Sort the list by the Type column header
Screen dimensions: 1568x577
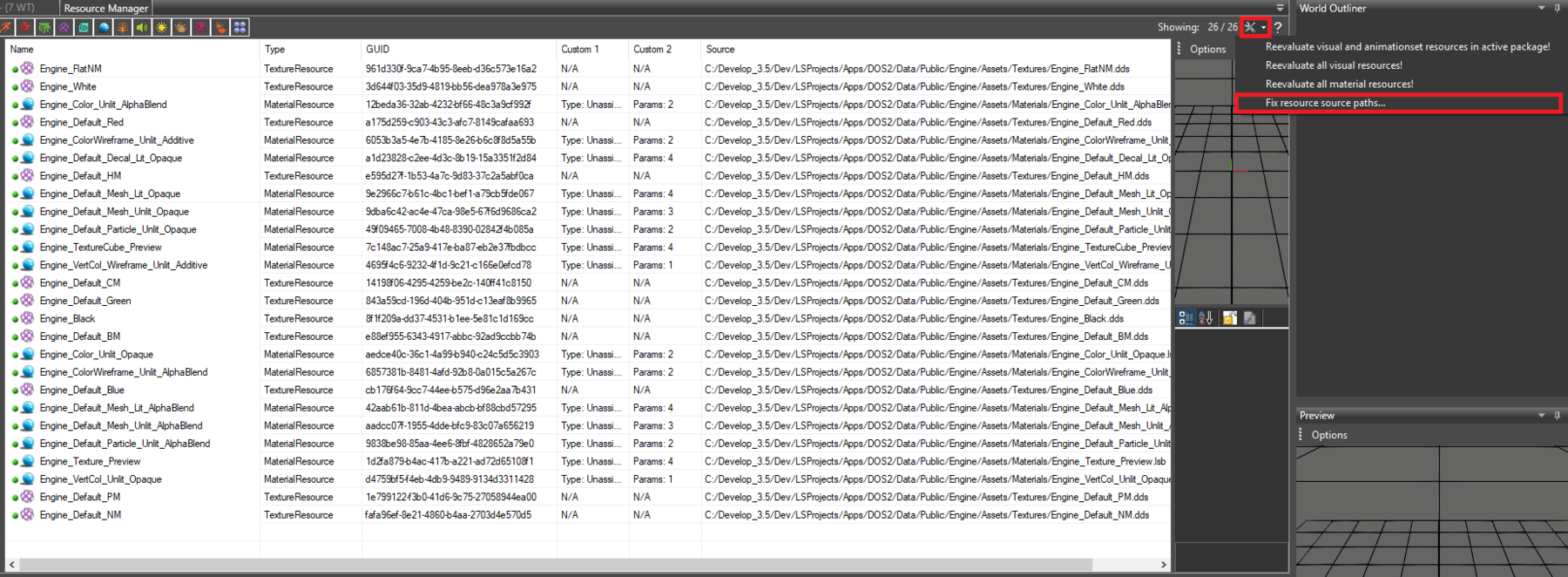274,50
